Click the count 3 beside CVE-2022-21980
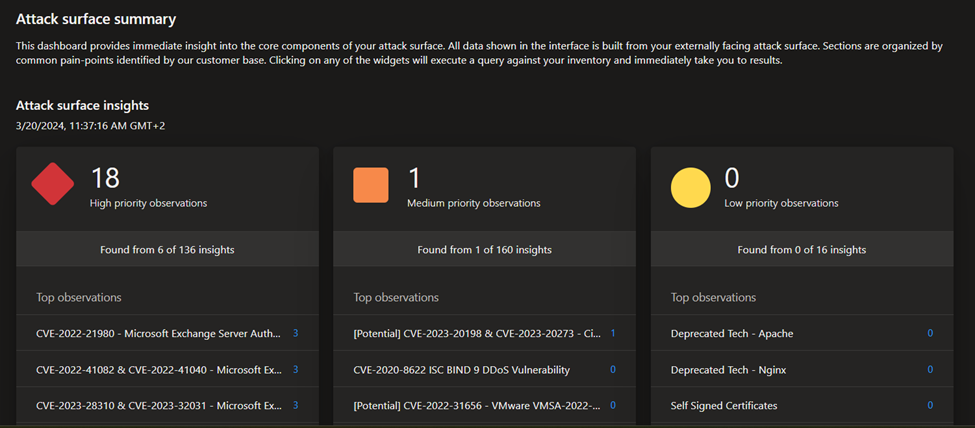 point(295,333)
